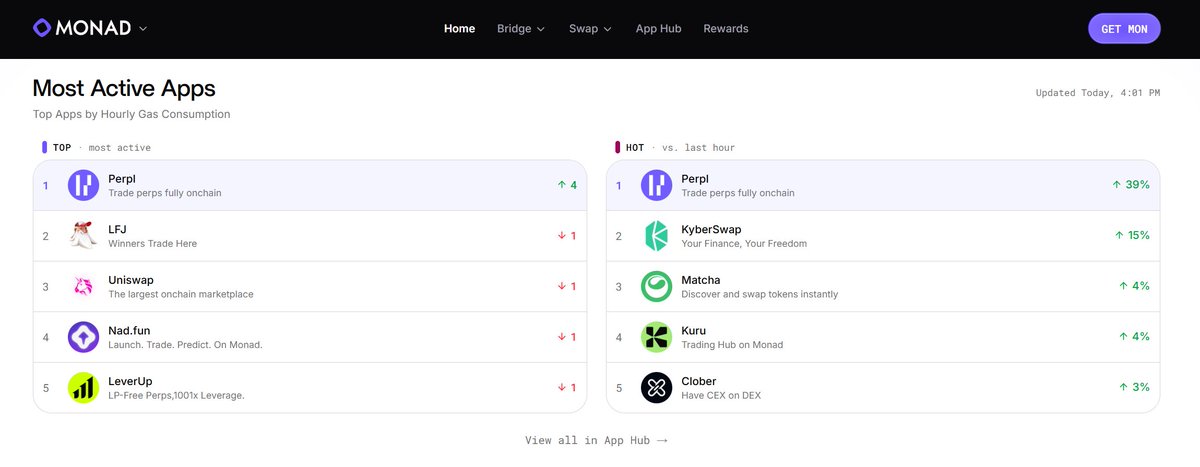Open the App Hub nav item
Image resolution: width=1200 pixels, height=467 pixels.
(x=658, y=29)
